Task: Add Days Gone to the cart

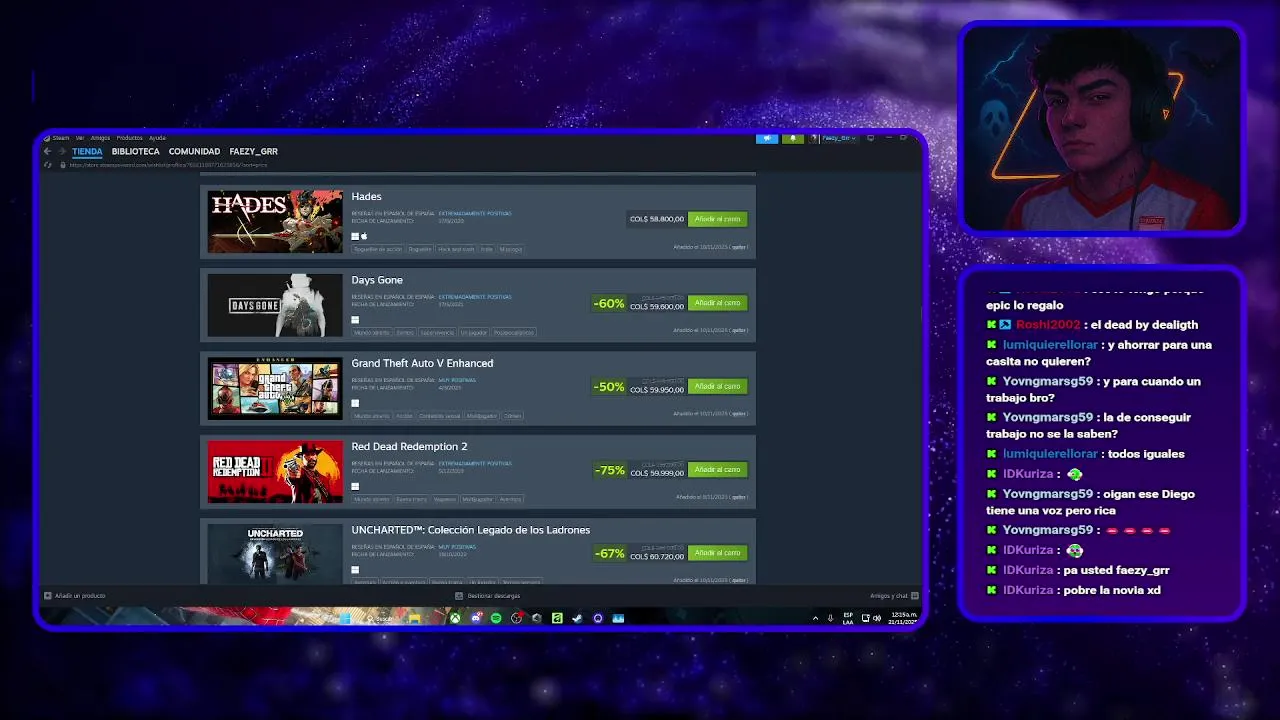Action: [717, 302]
